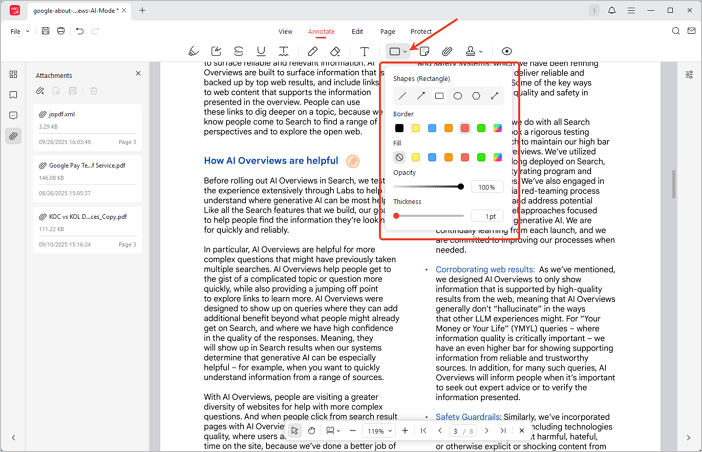Choose the Line shape

(x=402, y=96)
